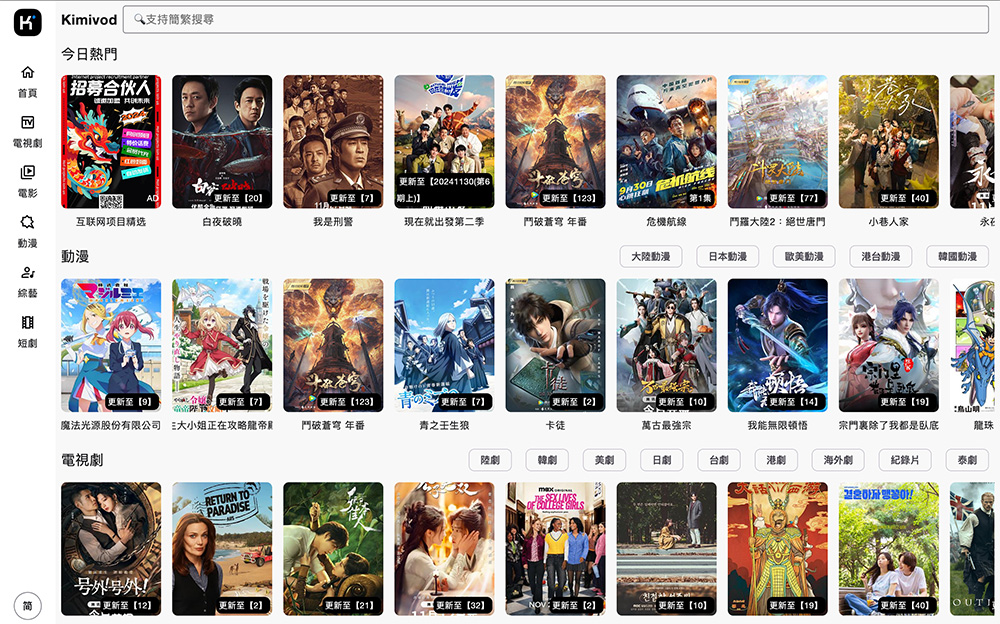Click the 萬古最強宗 title link
Screen dimensions: 1000x624
(x=666, y=425)
